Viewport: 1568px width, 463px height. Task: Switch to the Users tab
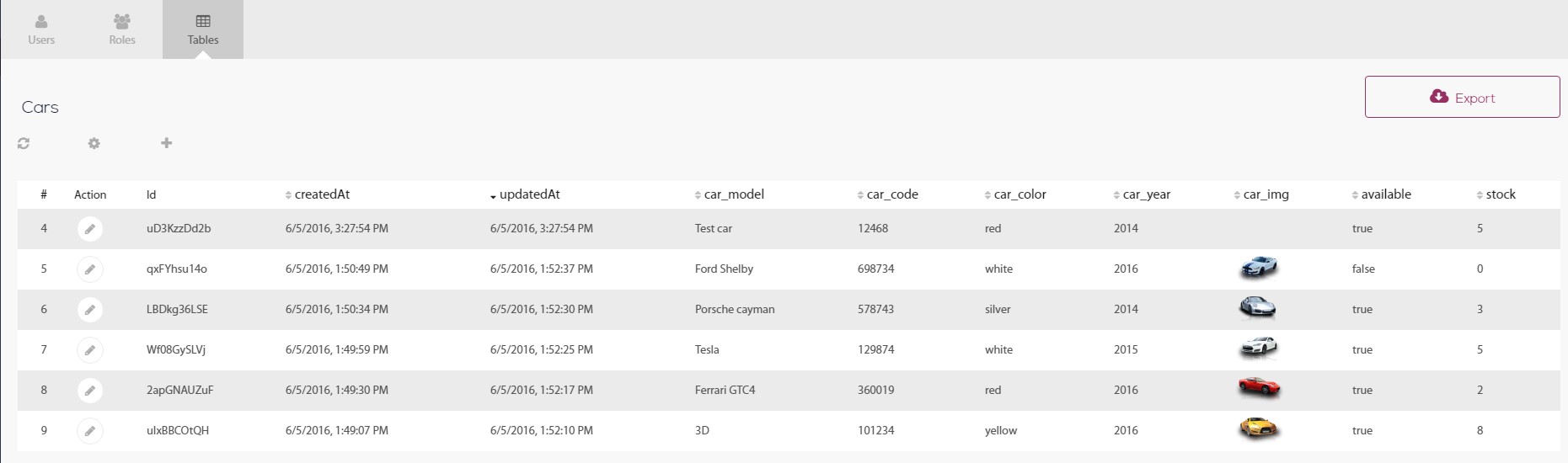coord(41,29)
